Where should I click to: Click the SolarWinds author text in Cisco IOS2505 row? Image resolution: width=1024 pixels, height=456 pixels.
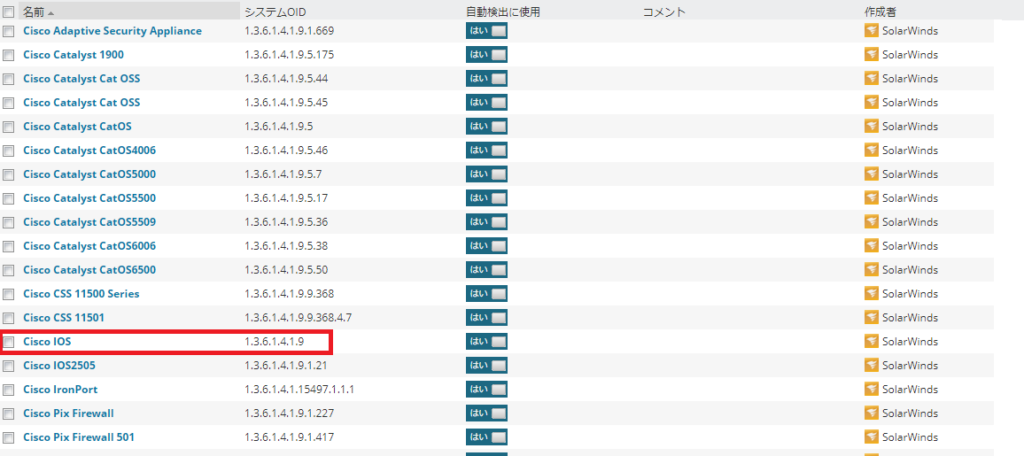[x=910, y=365]
